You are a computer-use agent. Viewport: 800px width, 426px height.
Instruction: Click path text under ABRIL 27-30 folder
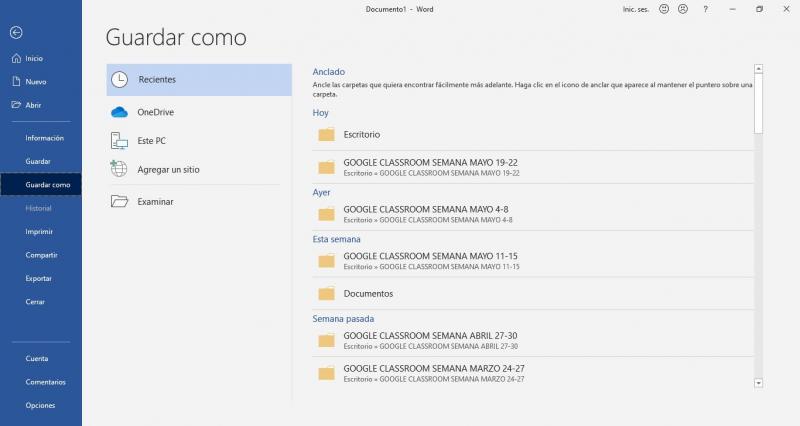pyautogui.click(x=431, y=346)
